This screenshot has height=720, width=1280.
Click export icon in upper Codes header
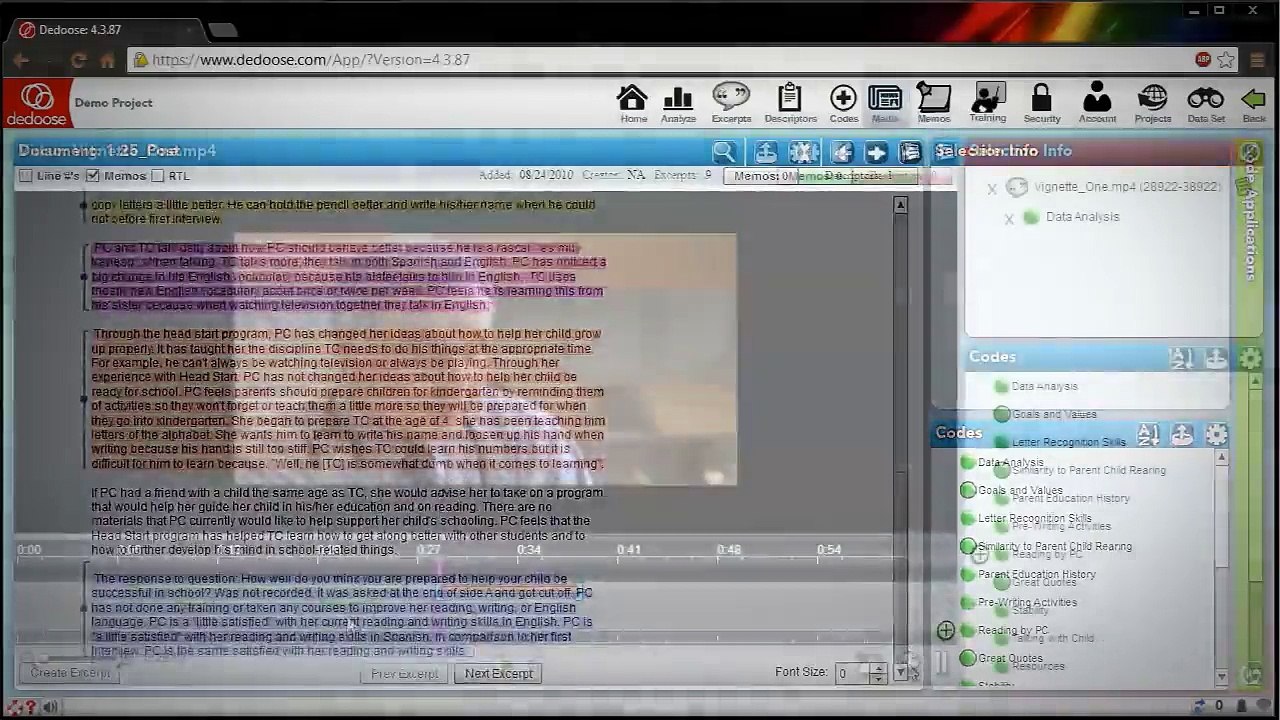(x=1216, y=358)
